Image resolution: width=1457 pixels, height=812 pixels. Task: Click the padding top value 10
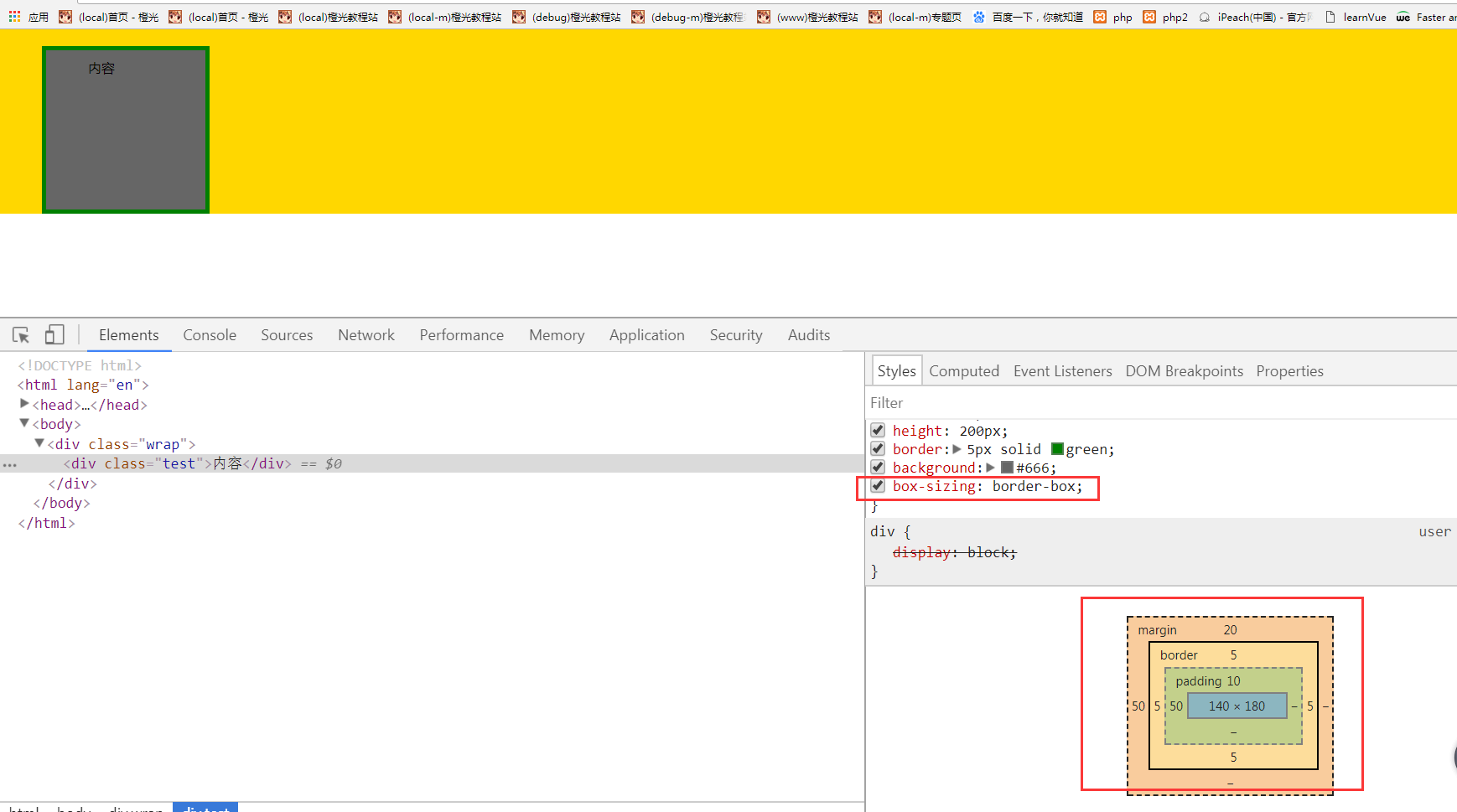point(1233,681)
